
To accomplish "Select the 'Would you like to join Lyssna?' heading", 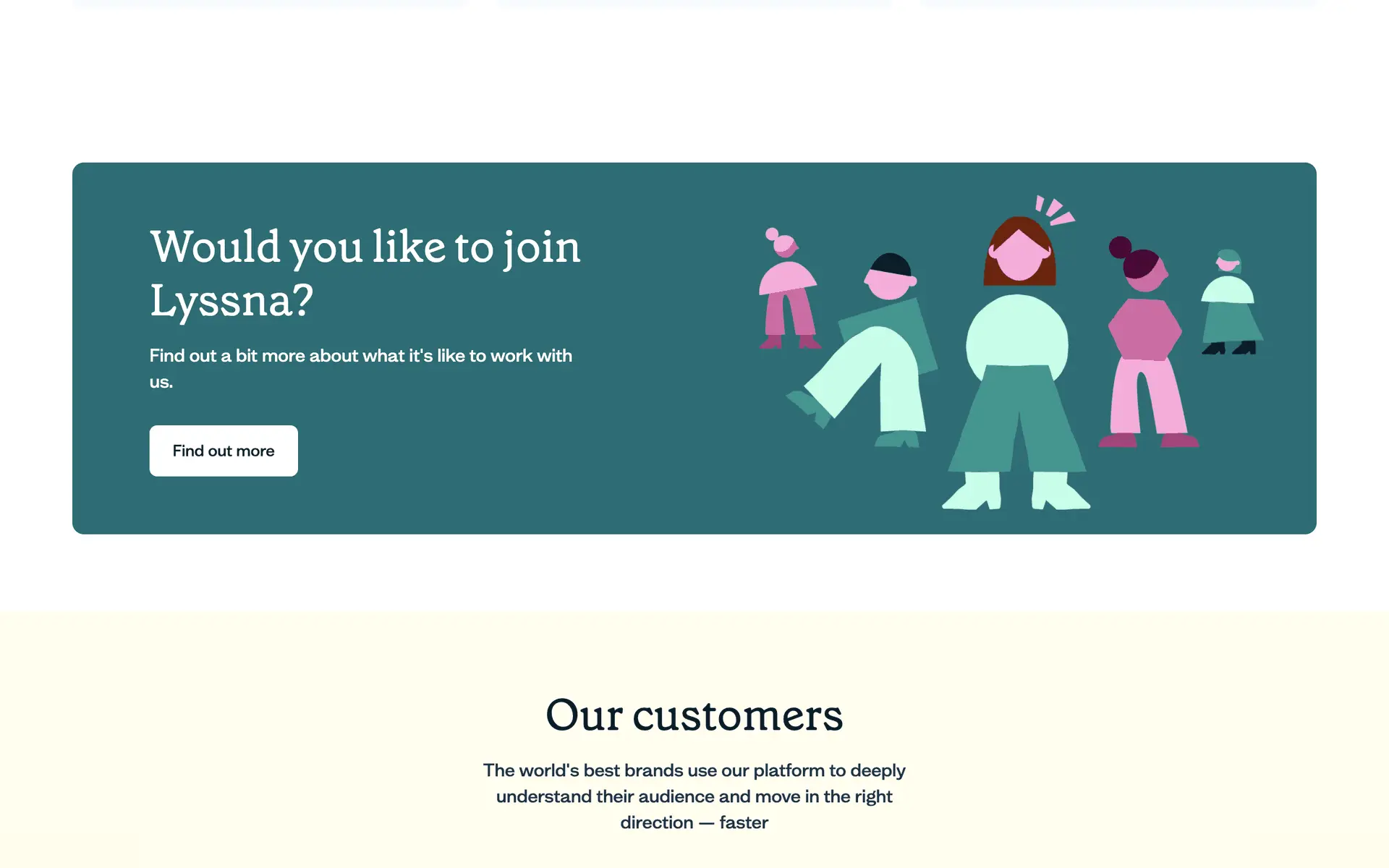I will coord(365,273).
